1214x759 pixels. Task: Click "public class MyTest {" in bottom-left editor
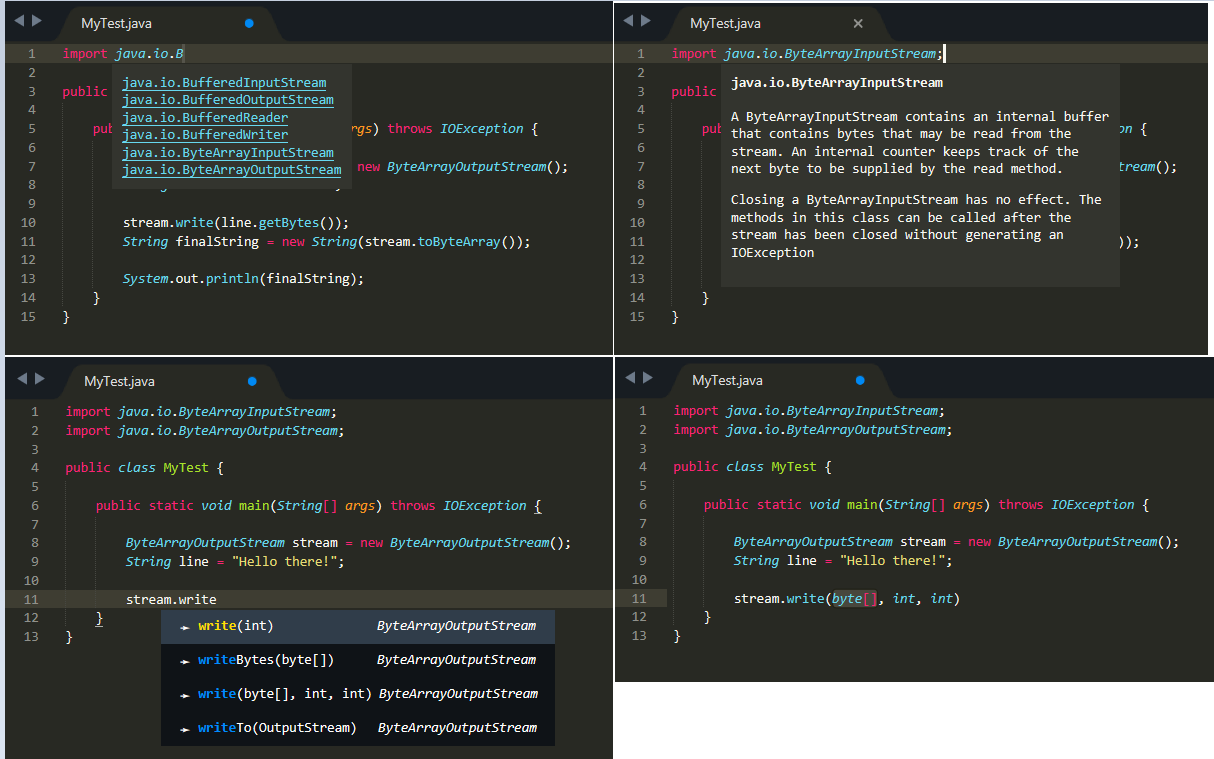(x=145, y=468)
